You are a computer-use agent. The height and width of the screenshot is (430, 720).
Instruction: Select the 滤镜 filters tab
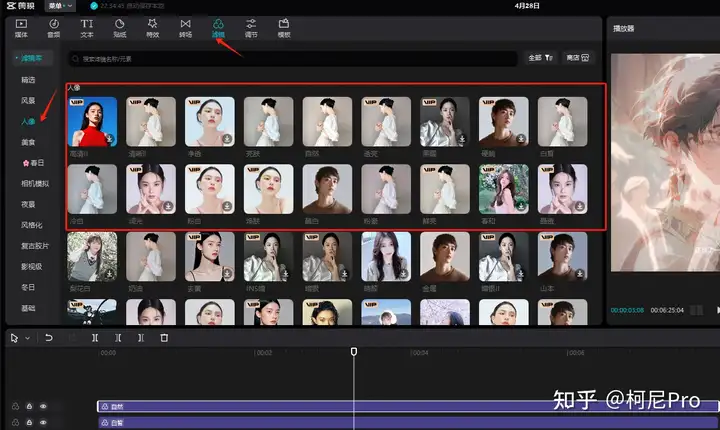(218, 28)
